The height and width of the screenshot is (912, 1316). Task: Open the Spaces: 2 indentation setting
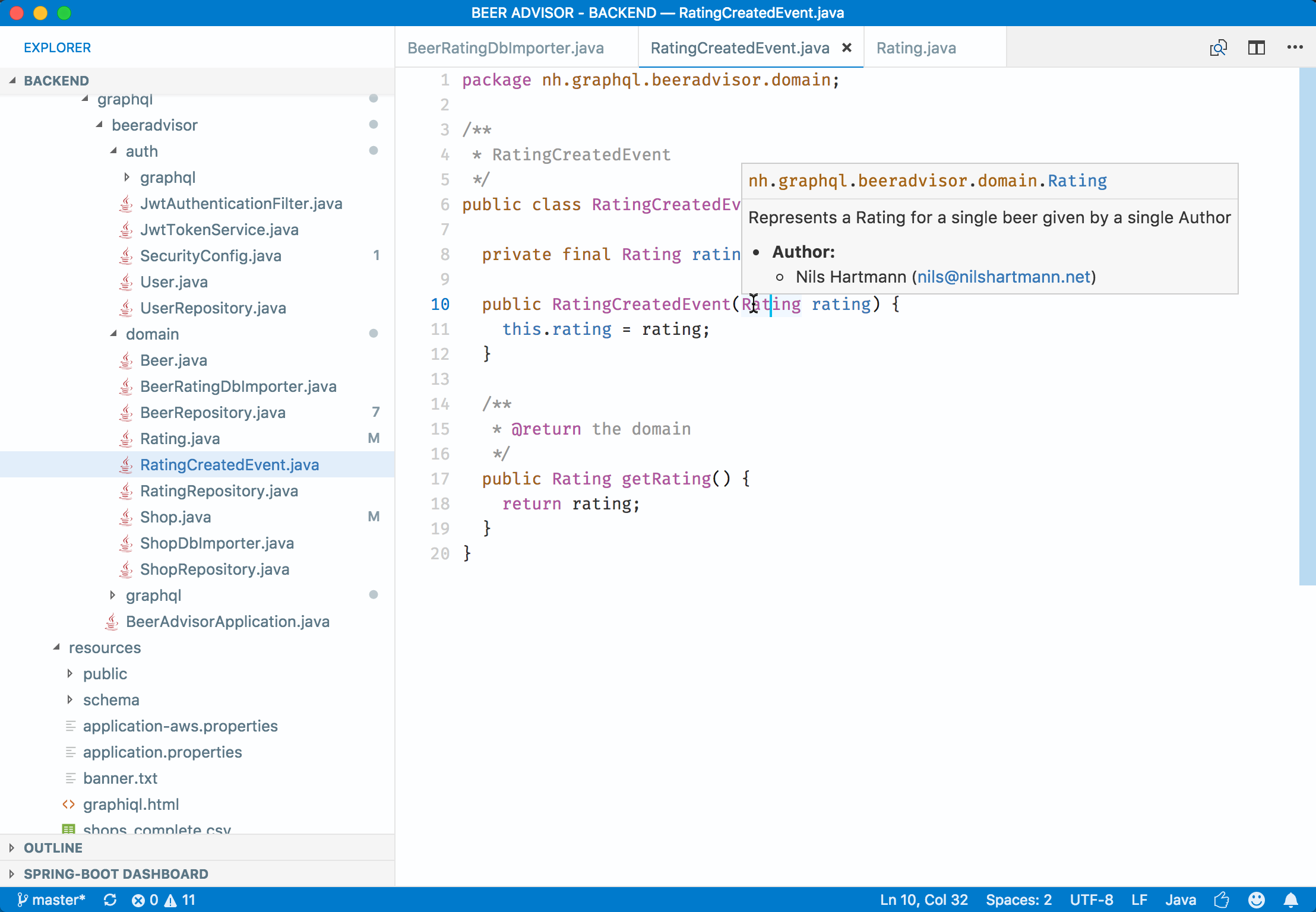[1018, 900]
